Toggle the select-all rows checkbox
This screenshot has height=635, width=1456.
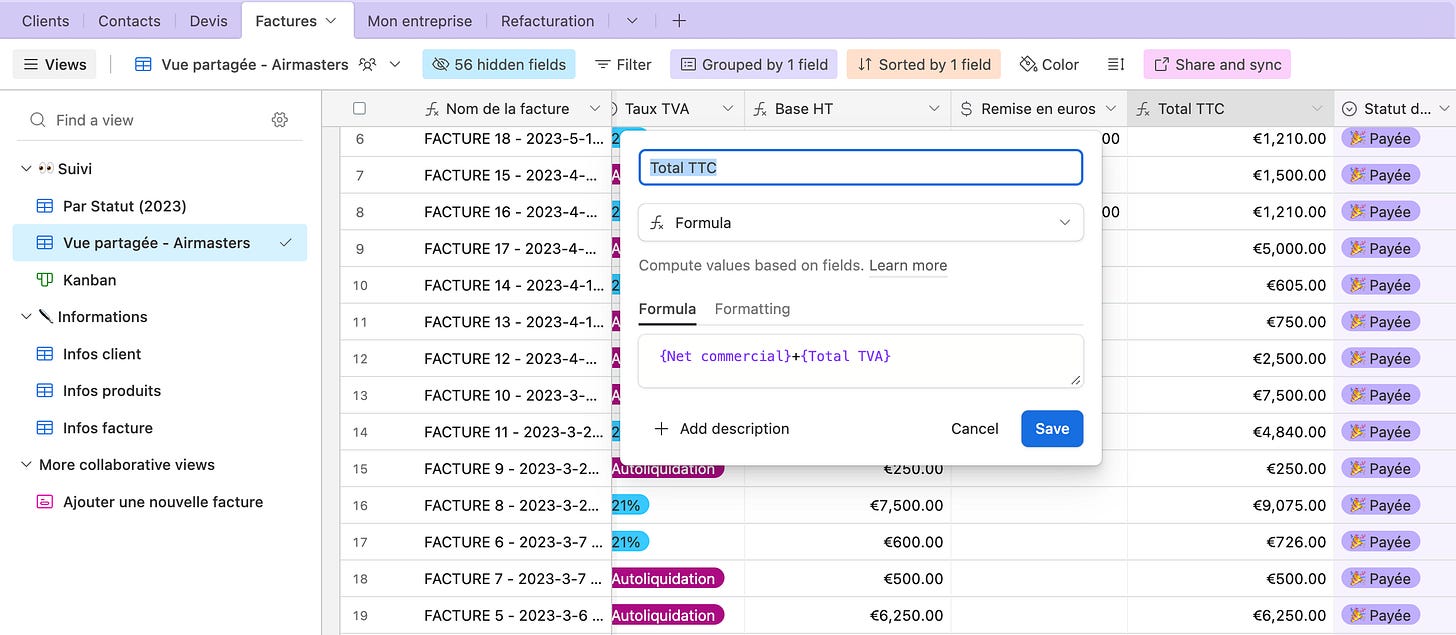(360, 109)
